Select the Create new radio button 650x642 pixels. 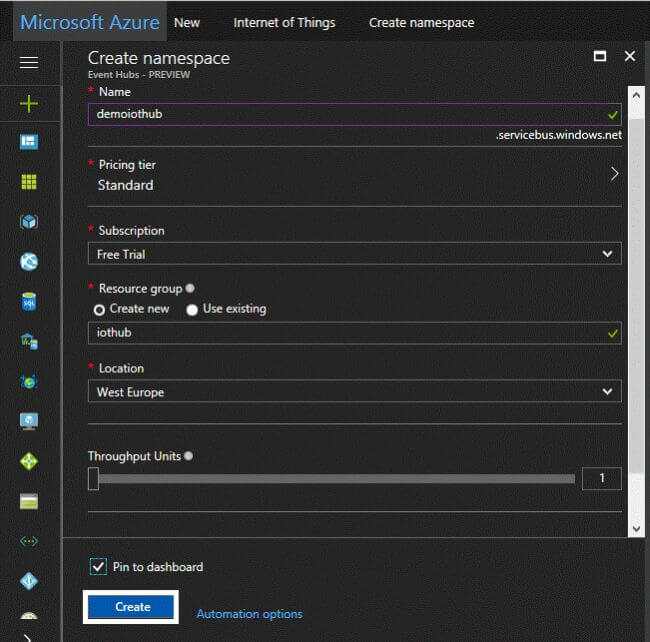(99, 310)
